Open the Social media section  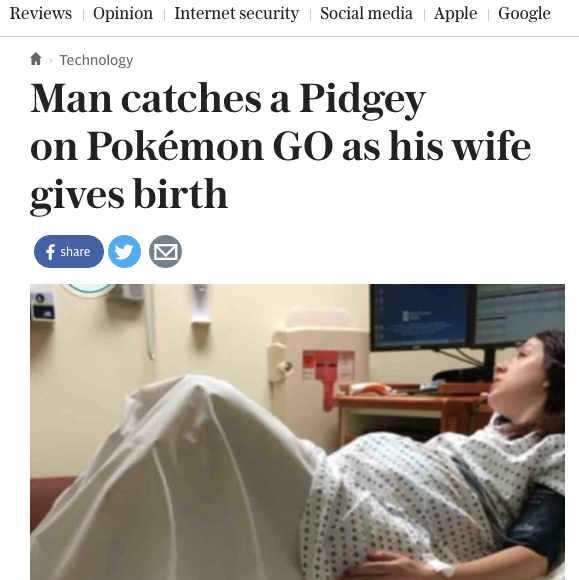click(366, 14)
